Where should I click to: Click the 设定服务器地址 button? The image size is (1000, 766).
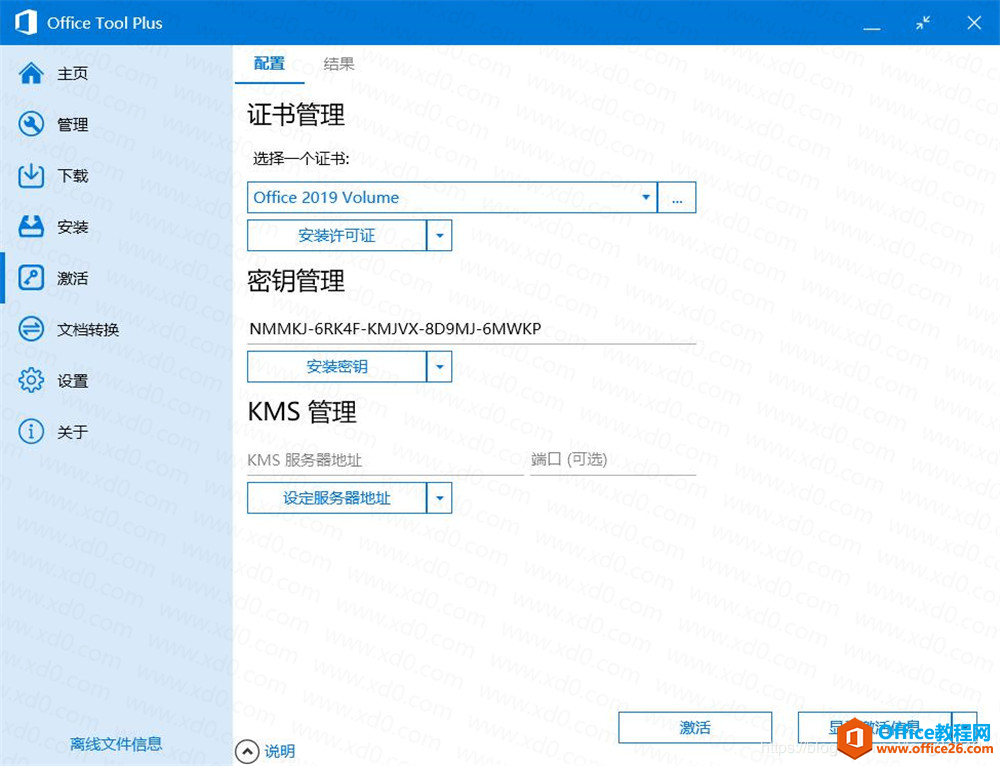point(337,497)
